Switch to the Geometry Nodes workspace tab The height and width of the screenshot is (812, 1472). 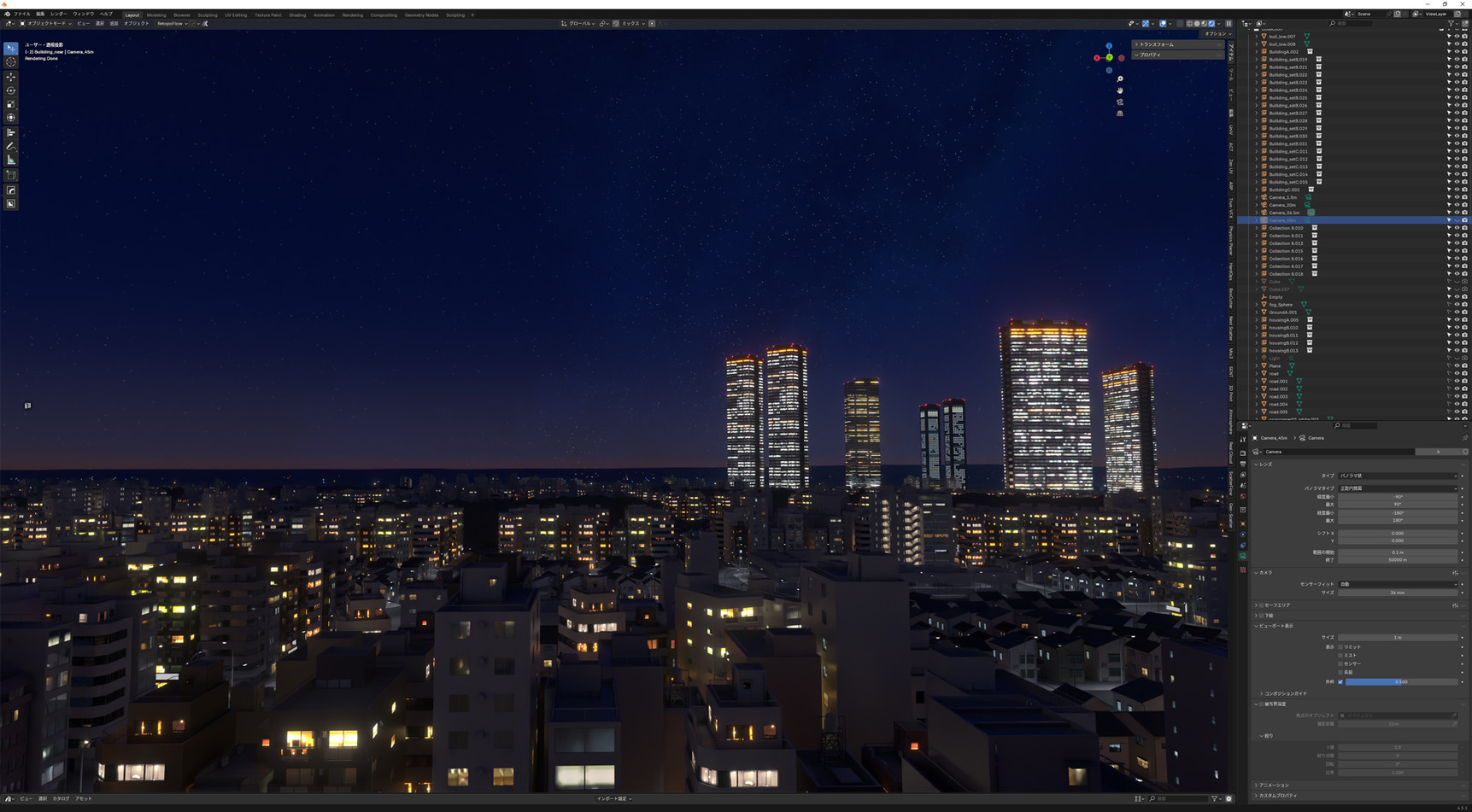(x=421, y=15)
